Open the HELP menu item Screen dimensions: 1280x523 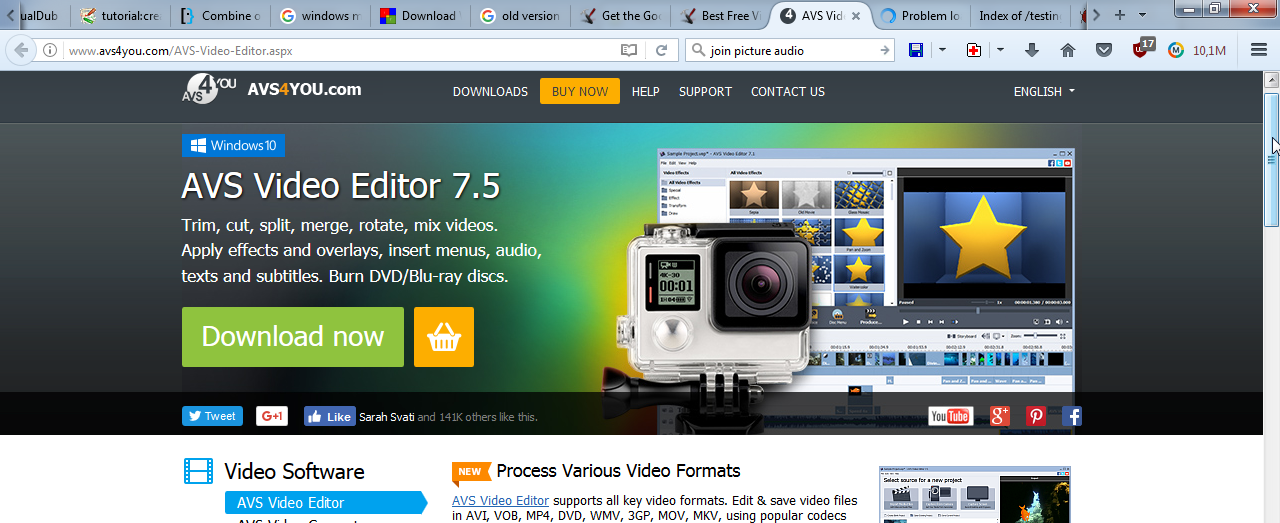(646, 91)
